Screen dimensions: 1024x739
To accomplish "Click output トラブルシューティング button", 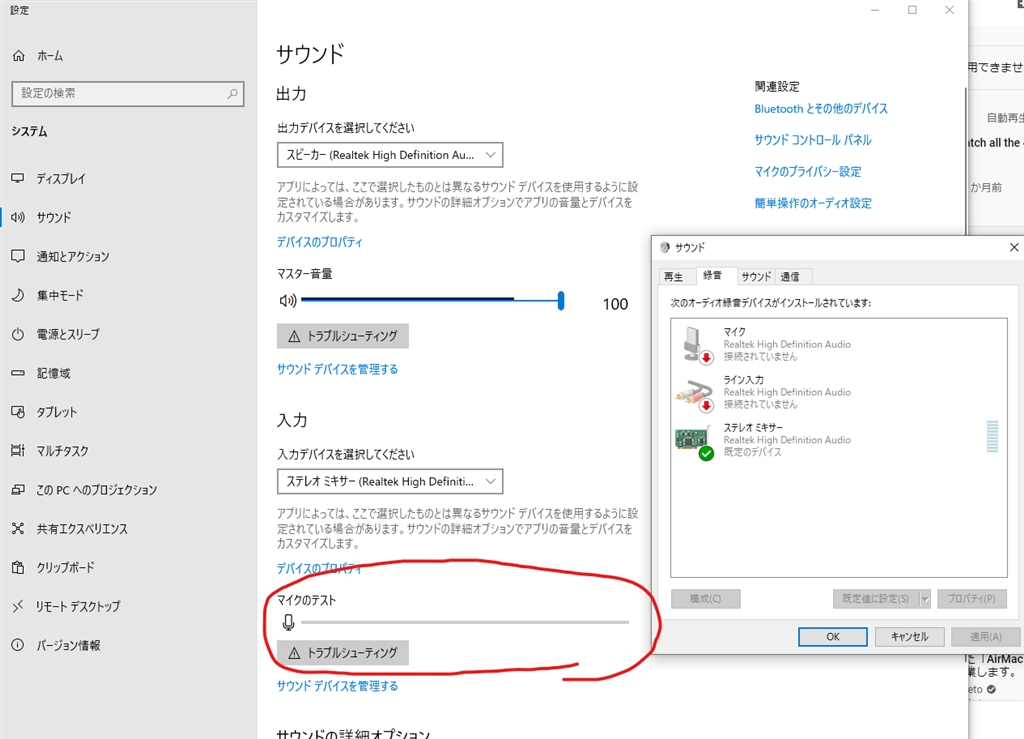I will 343,336.
